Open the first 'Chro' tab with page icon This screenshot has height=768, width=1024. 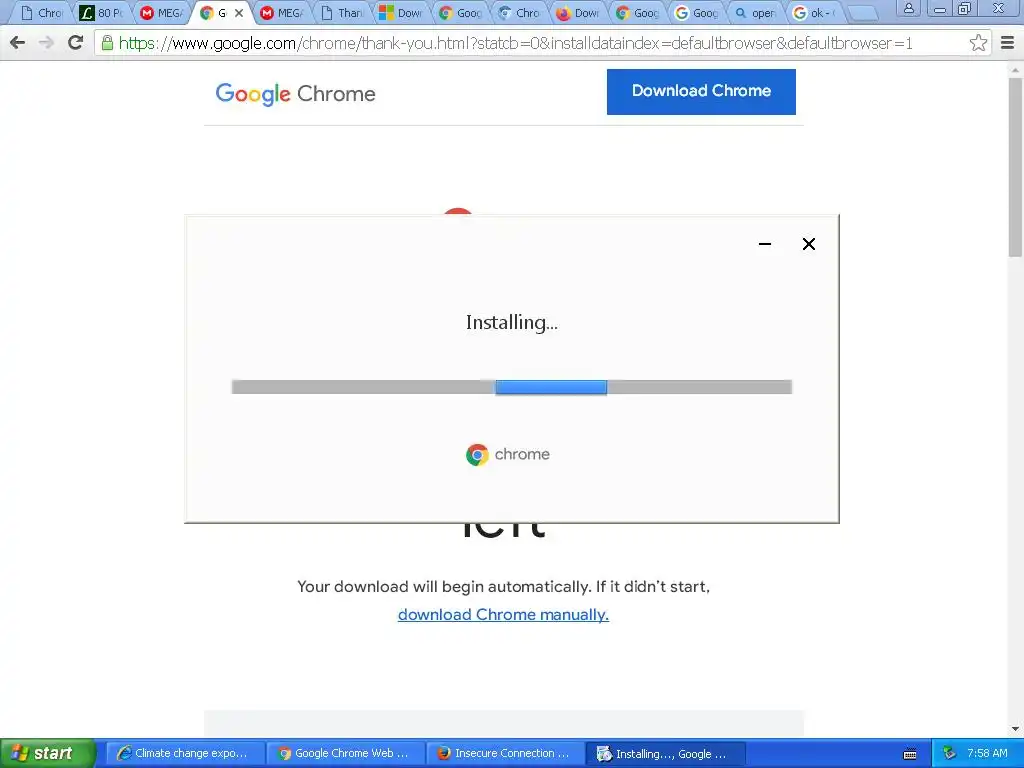pyautogui.click(x=43, y=13)
